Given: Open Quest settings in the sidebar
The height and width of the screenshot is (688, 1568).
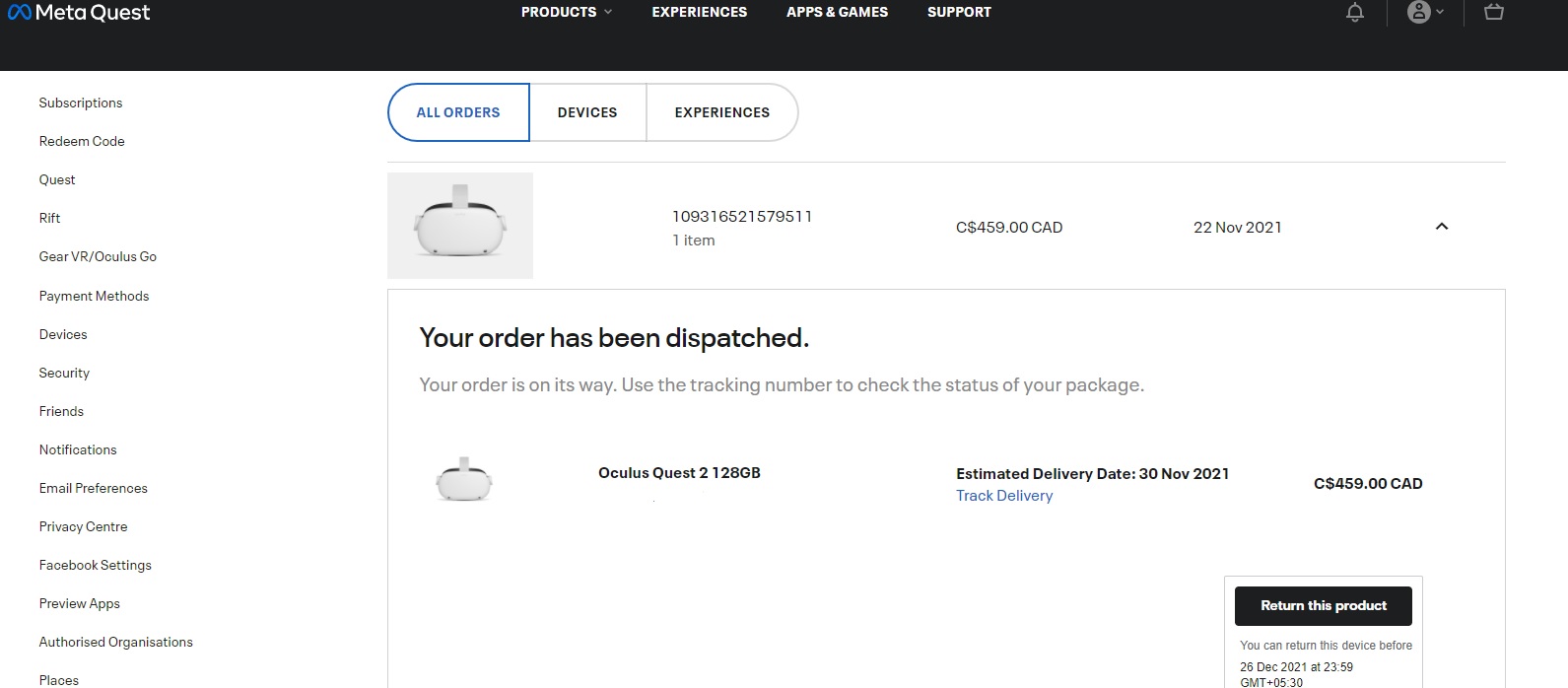Looking at the screenshot, I should [x=57, y=179].
